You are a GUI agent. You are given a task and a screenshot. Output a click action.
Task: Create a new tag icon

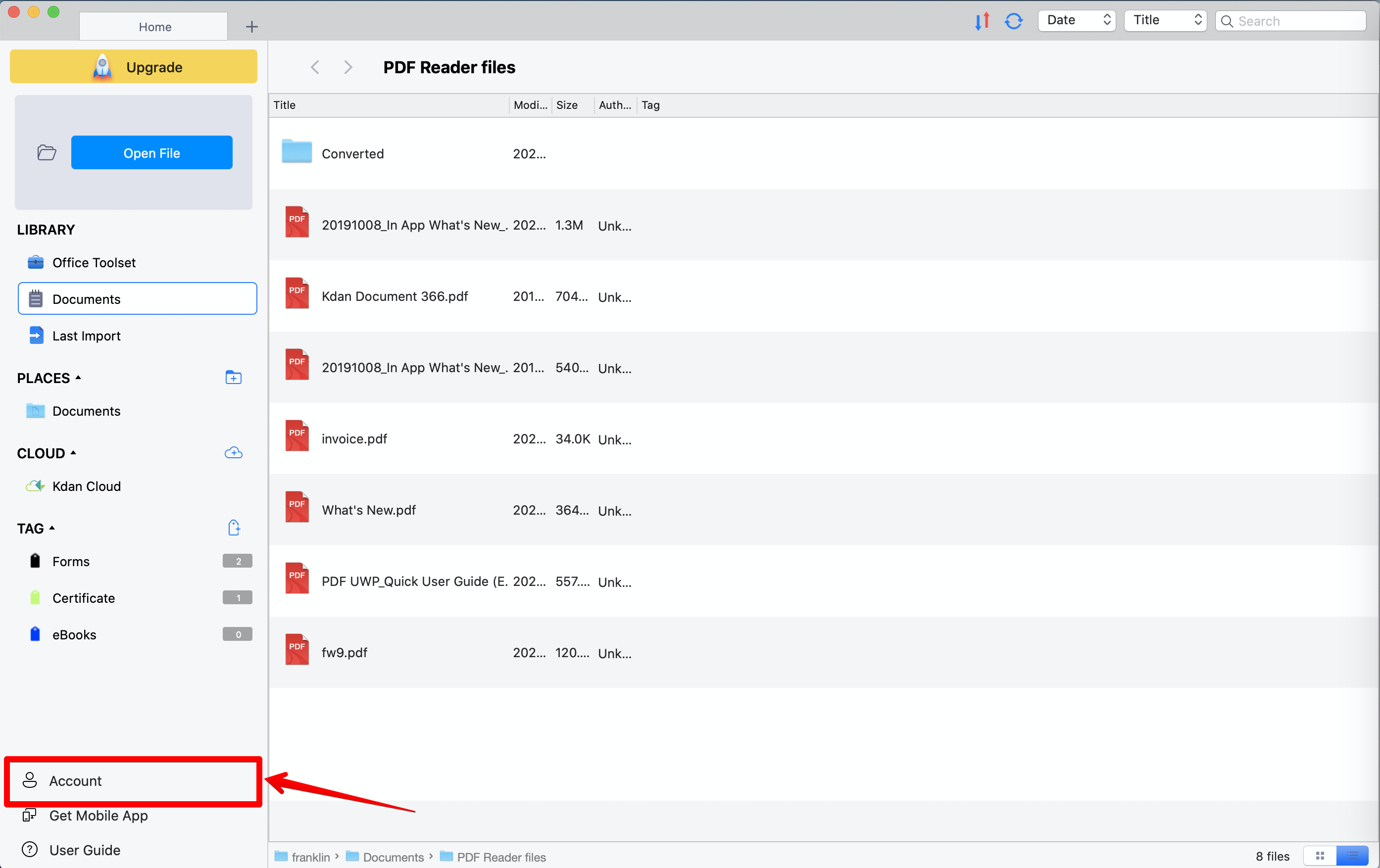pos(234,528)
